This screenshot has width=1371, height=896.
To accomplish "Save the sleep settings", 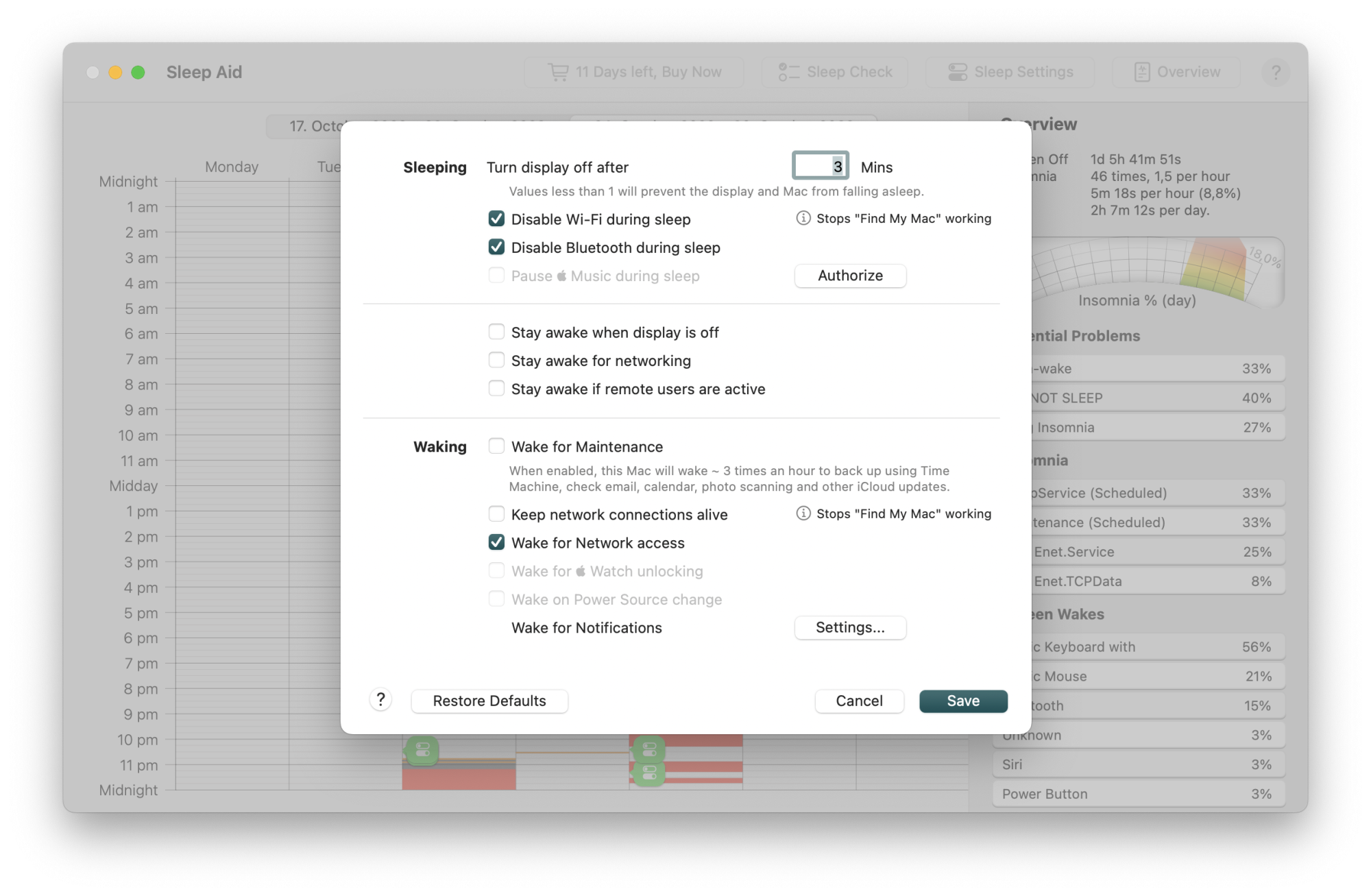I will tap(963, 701).
